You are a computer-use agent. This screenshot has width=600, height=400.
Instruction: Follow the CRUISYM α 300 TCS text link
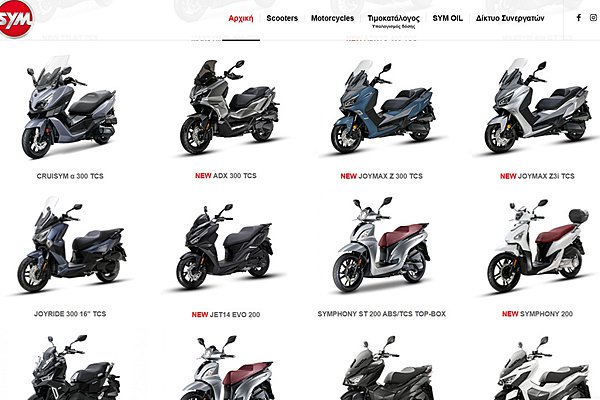click(70, 176)
